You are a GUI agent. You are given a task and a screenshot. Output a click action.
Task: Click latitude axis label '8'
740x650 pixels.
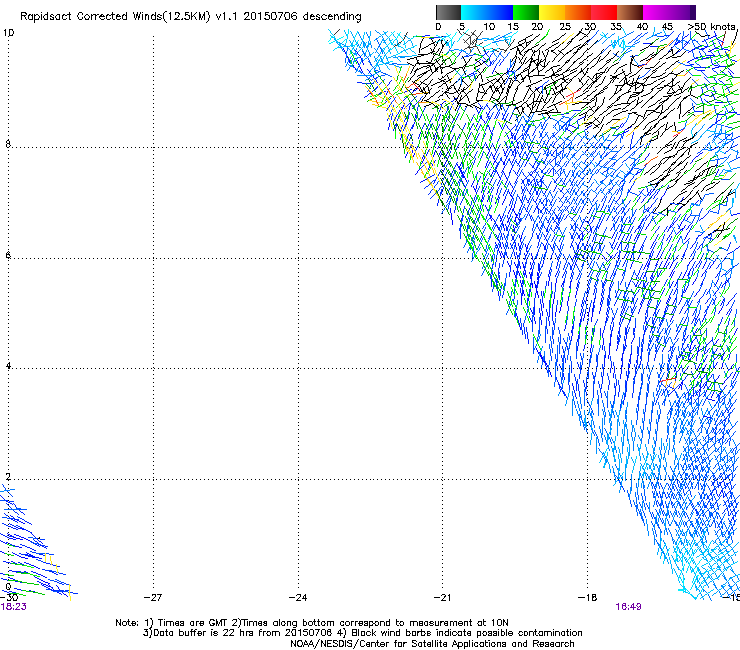(8, 144)
